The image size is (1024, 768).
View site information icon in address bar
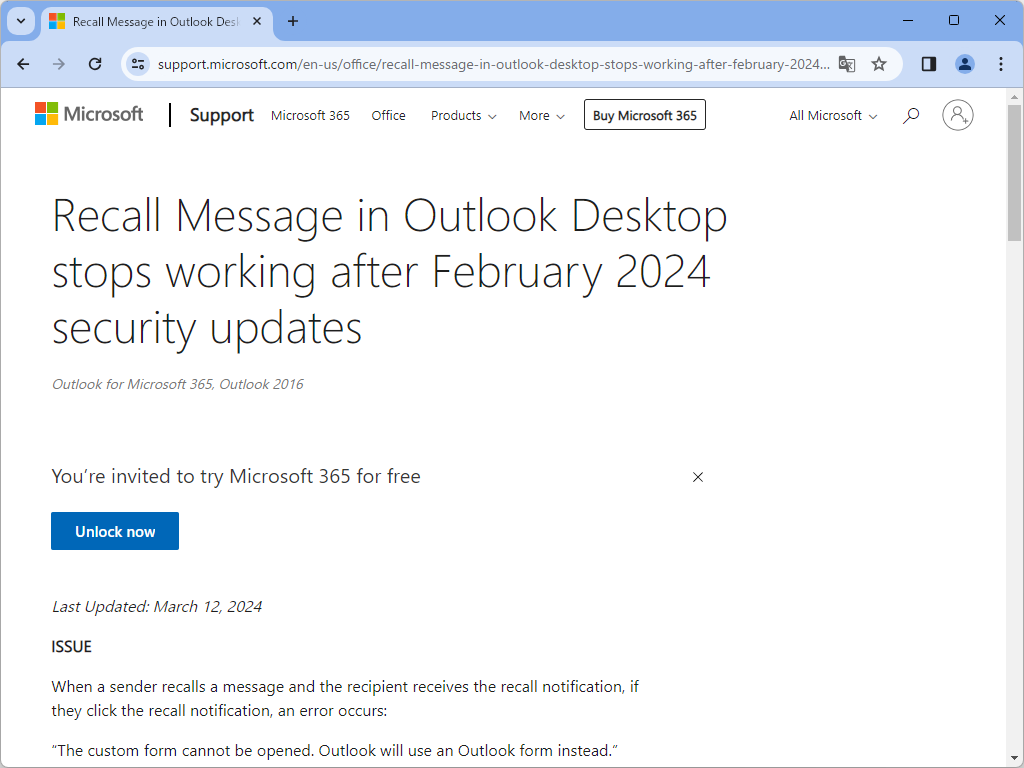pos(138,64)
